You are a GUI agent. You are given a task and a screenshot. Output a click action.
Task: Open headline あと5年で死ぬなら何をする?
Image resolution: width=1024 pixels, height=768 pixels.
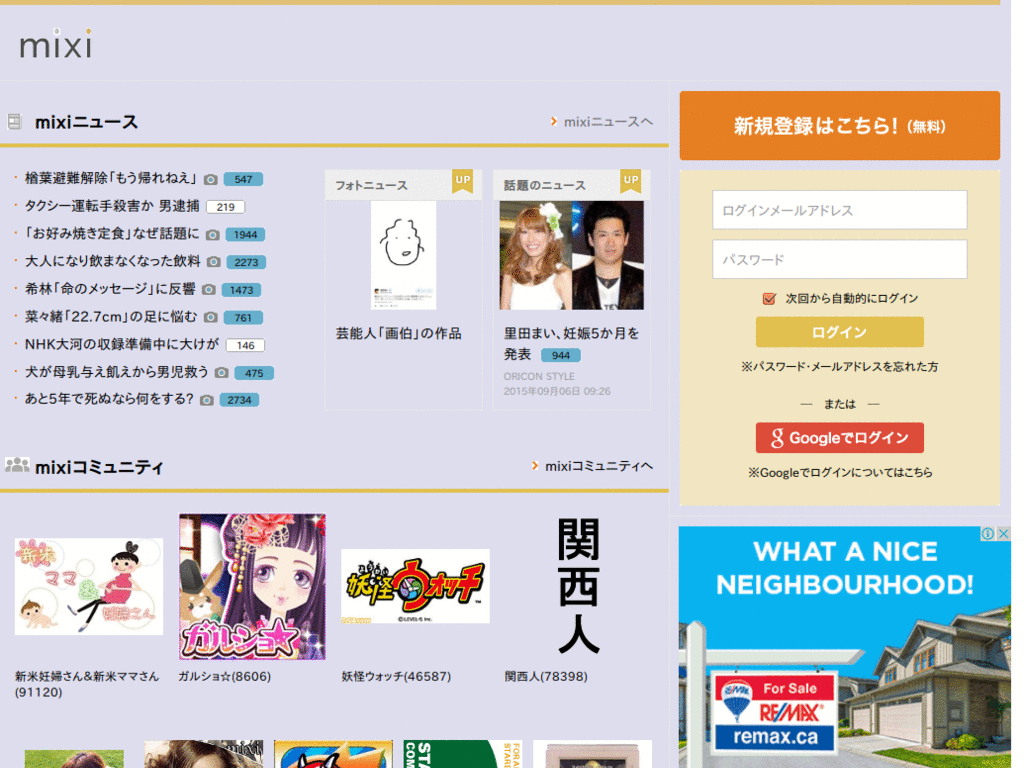(109, 399)
